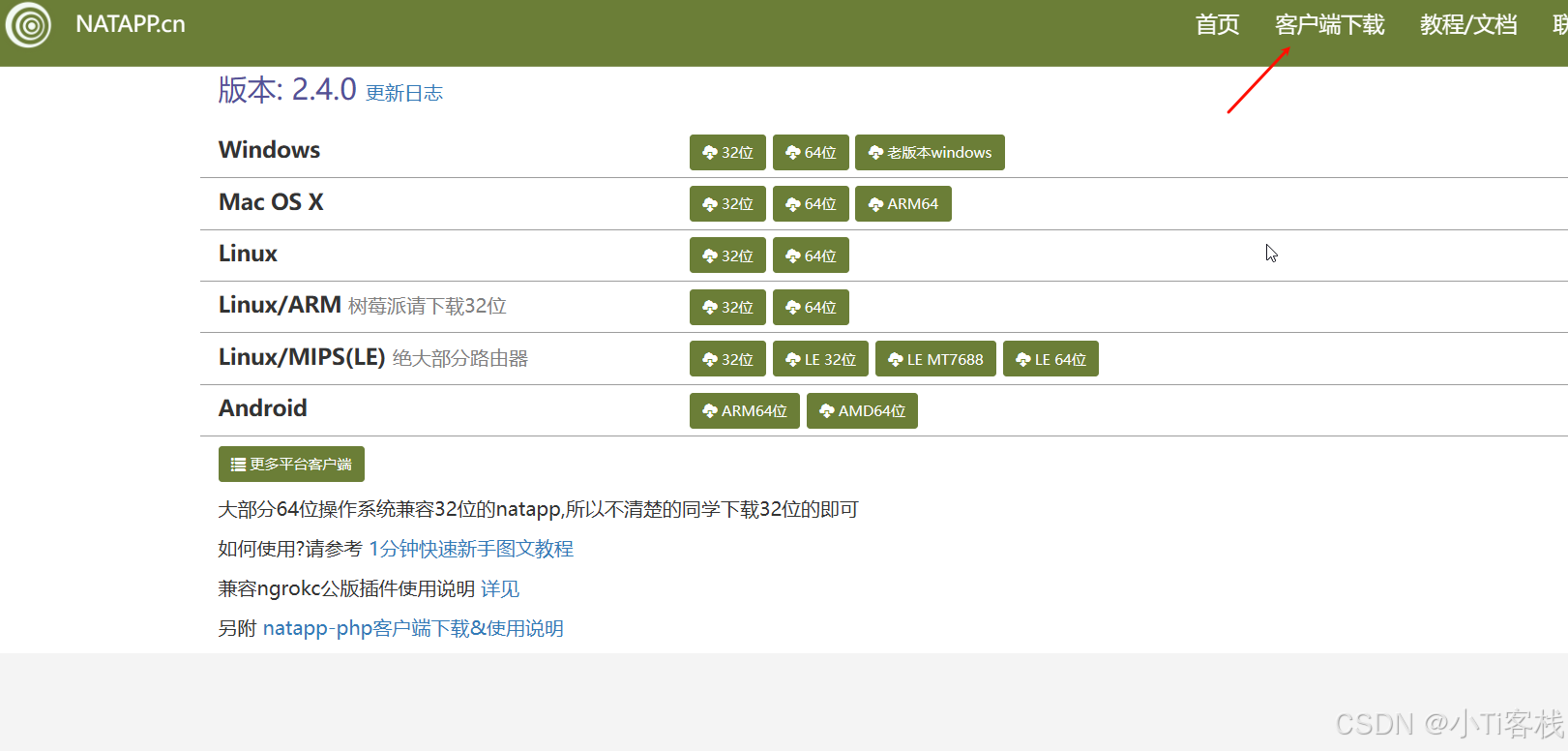The height and width of the screenshot is (751, 1568).
Task: Download Linux/MIPS LE 32位 client
Action: [x=820, y=359]
